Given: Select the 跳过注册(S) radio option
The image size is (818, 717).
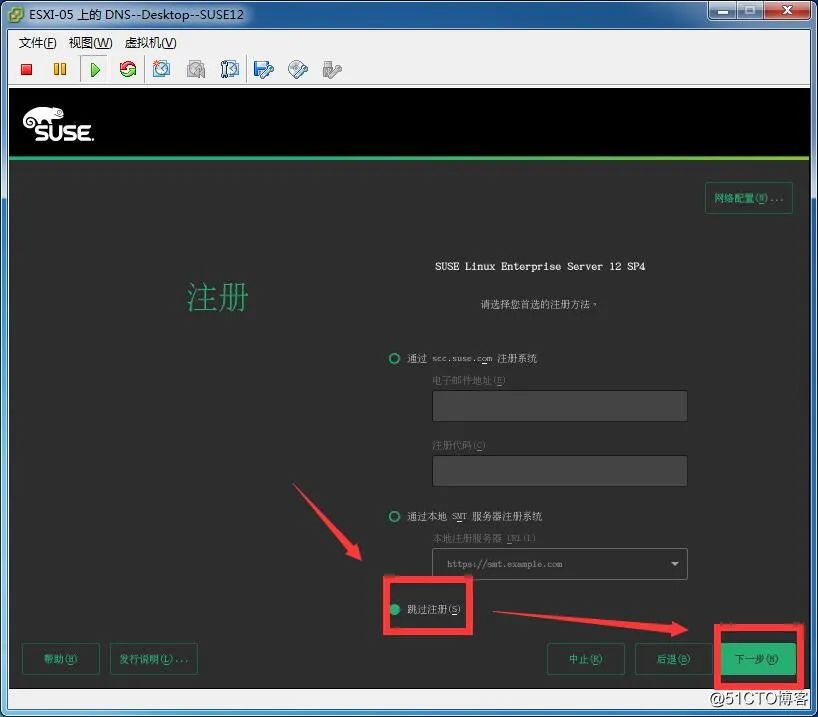Looking at the screenshot, I should (x=394, y=609).
